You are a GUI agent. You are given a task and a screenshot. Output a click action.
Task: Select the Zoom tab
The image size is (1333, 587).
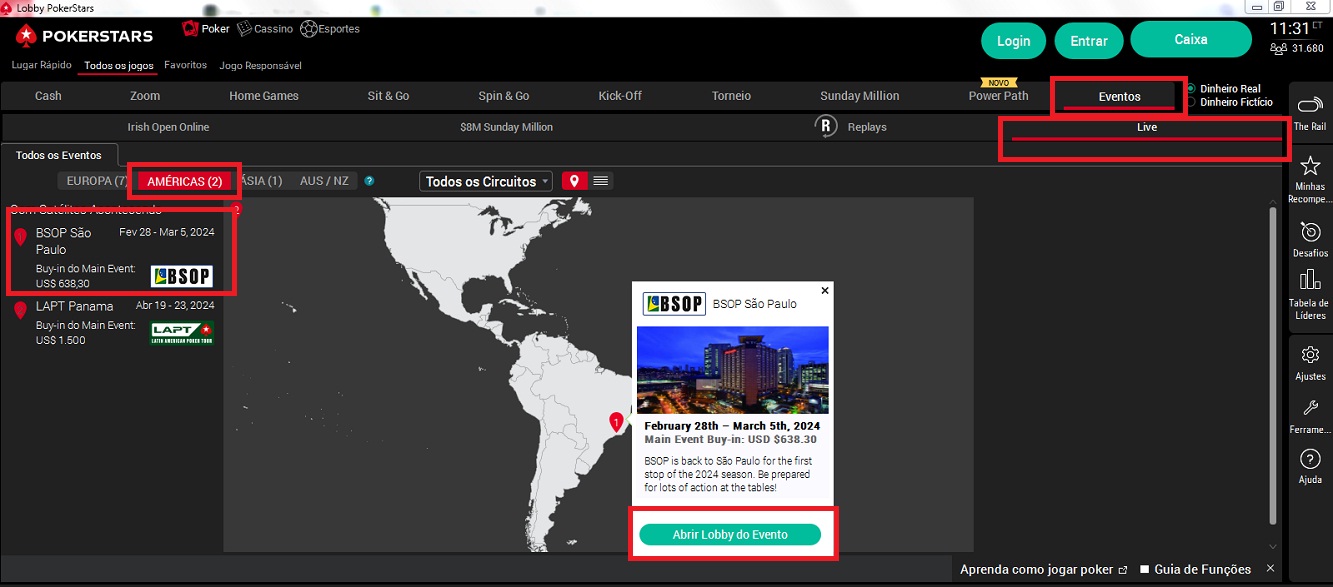(145, 96)
